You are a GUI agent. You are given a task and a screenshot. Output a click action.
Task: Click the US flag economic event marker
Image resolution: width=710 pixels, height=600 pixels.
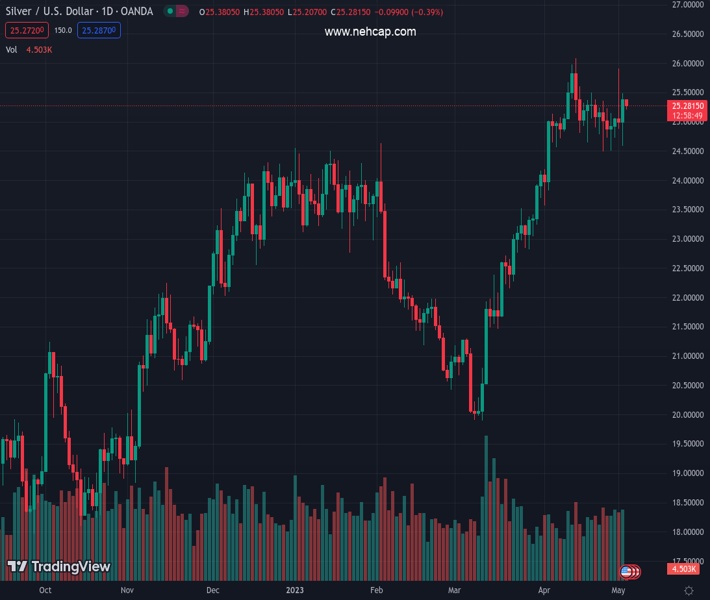(x=628, y=571)
